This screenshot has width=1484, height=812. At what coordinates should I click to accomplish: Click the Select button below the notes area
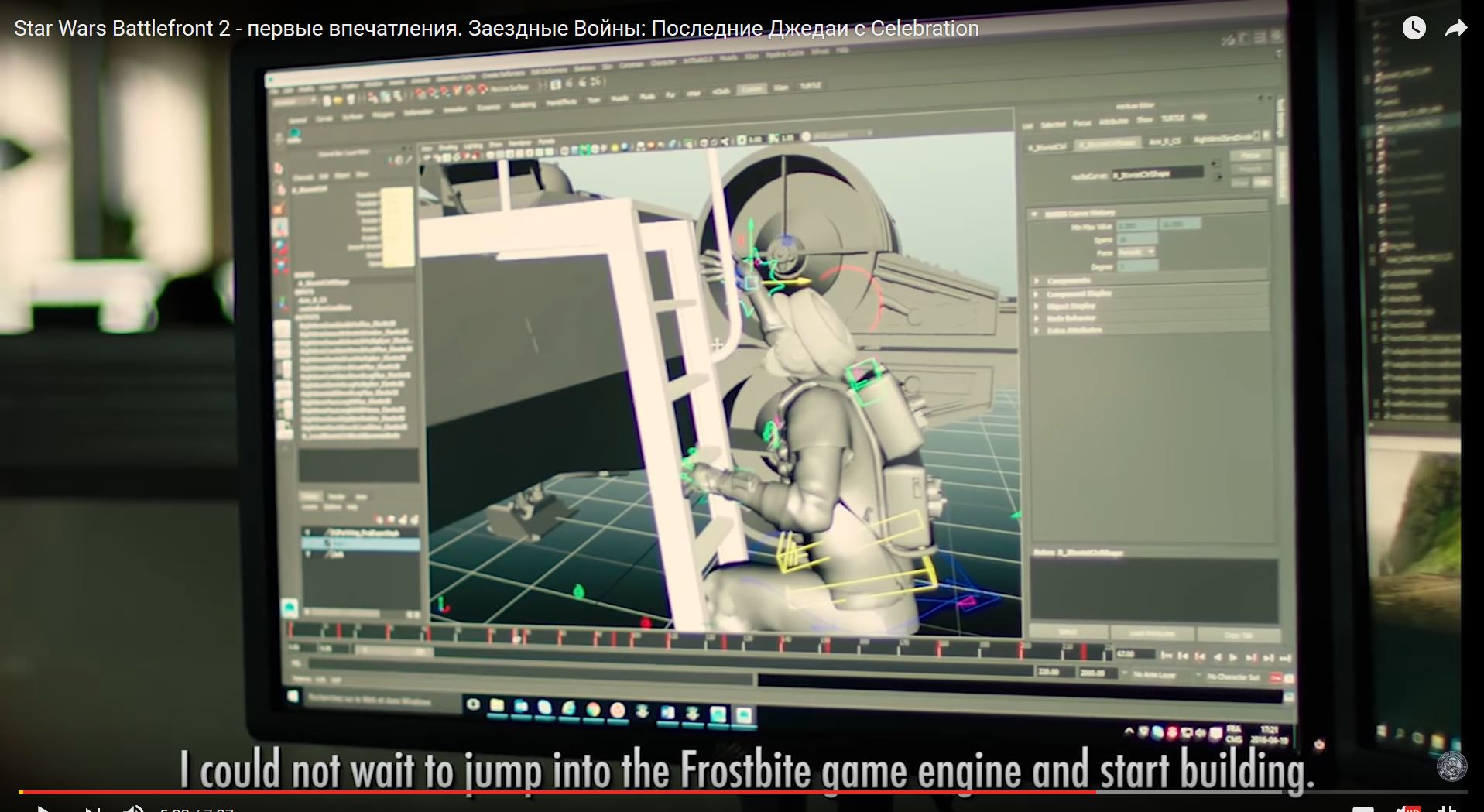tap(1068, 632)
